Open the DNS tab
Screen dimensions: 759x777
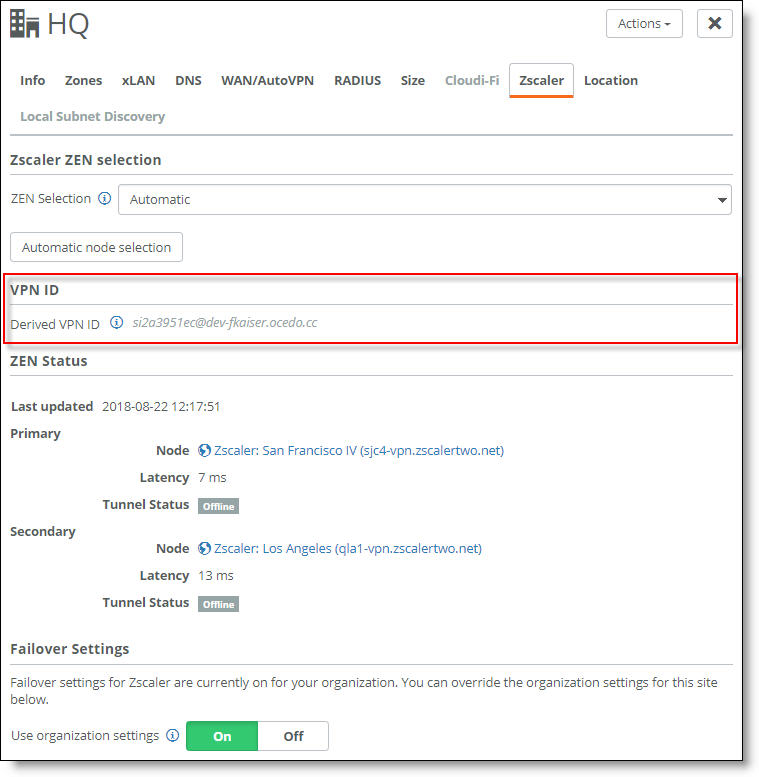[188, 80]
